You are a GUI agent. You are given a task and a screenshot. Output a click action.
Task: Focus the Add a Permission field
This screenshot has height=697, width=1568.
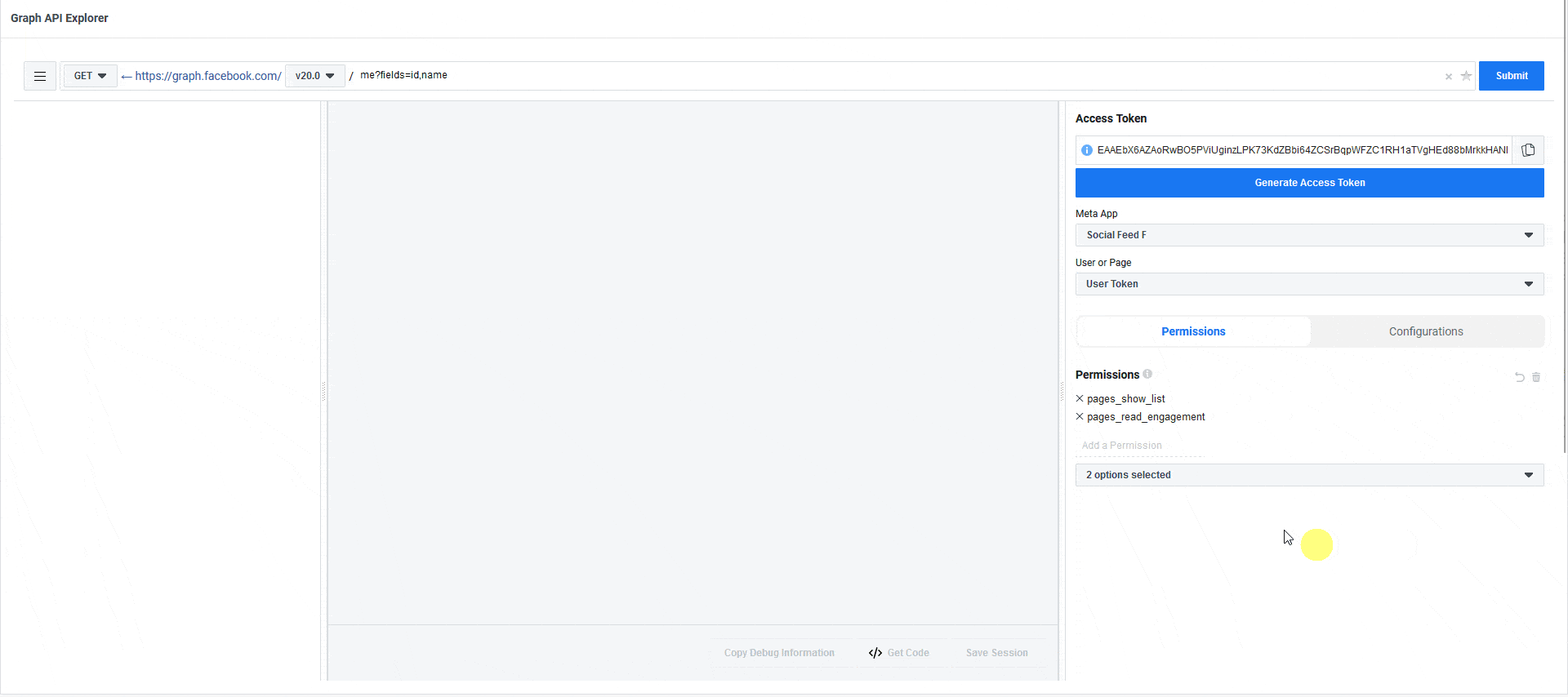1140,446
